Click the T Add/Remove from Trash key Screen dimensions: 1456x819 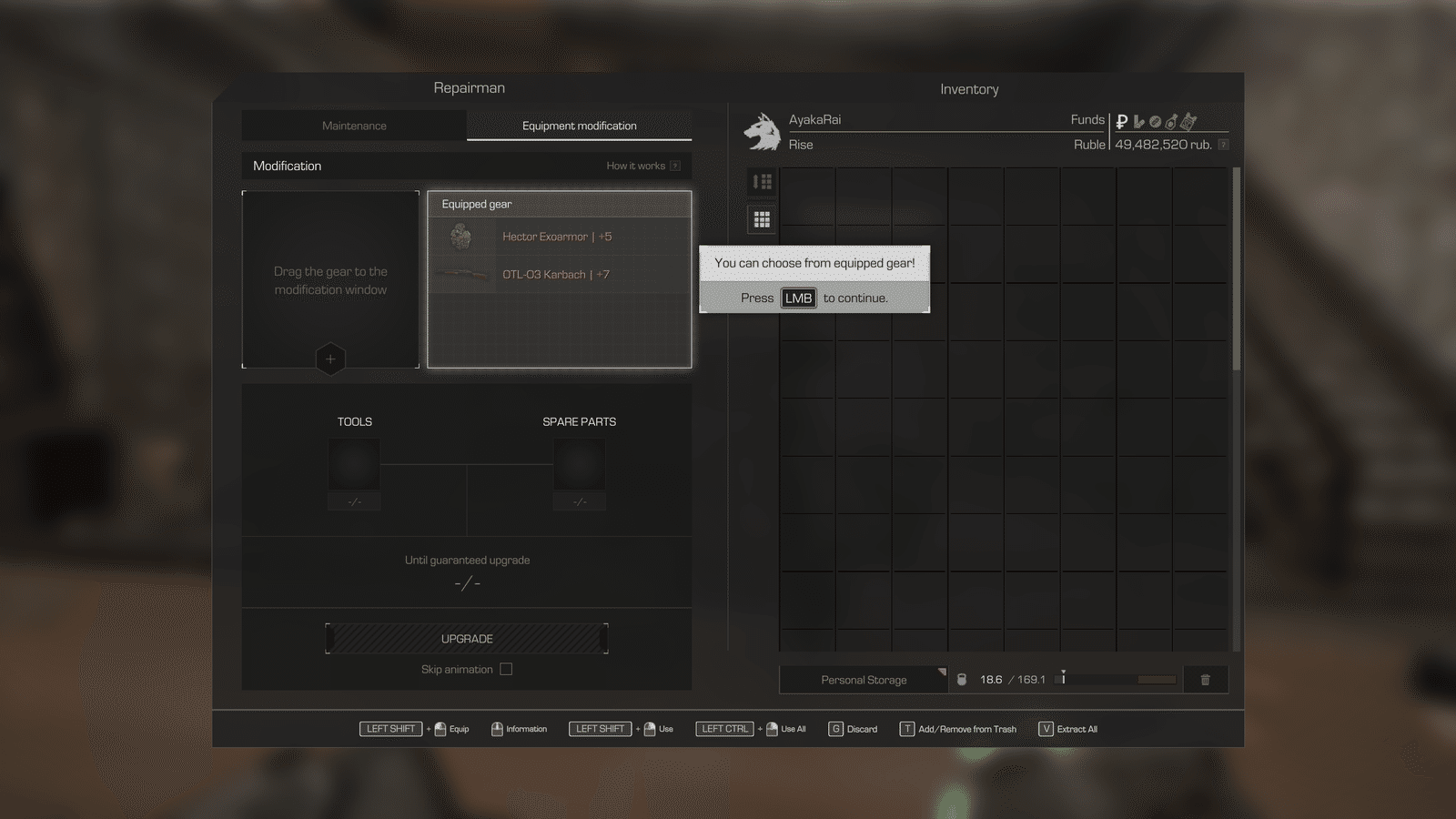pos(906,729)
